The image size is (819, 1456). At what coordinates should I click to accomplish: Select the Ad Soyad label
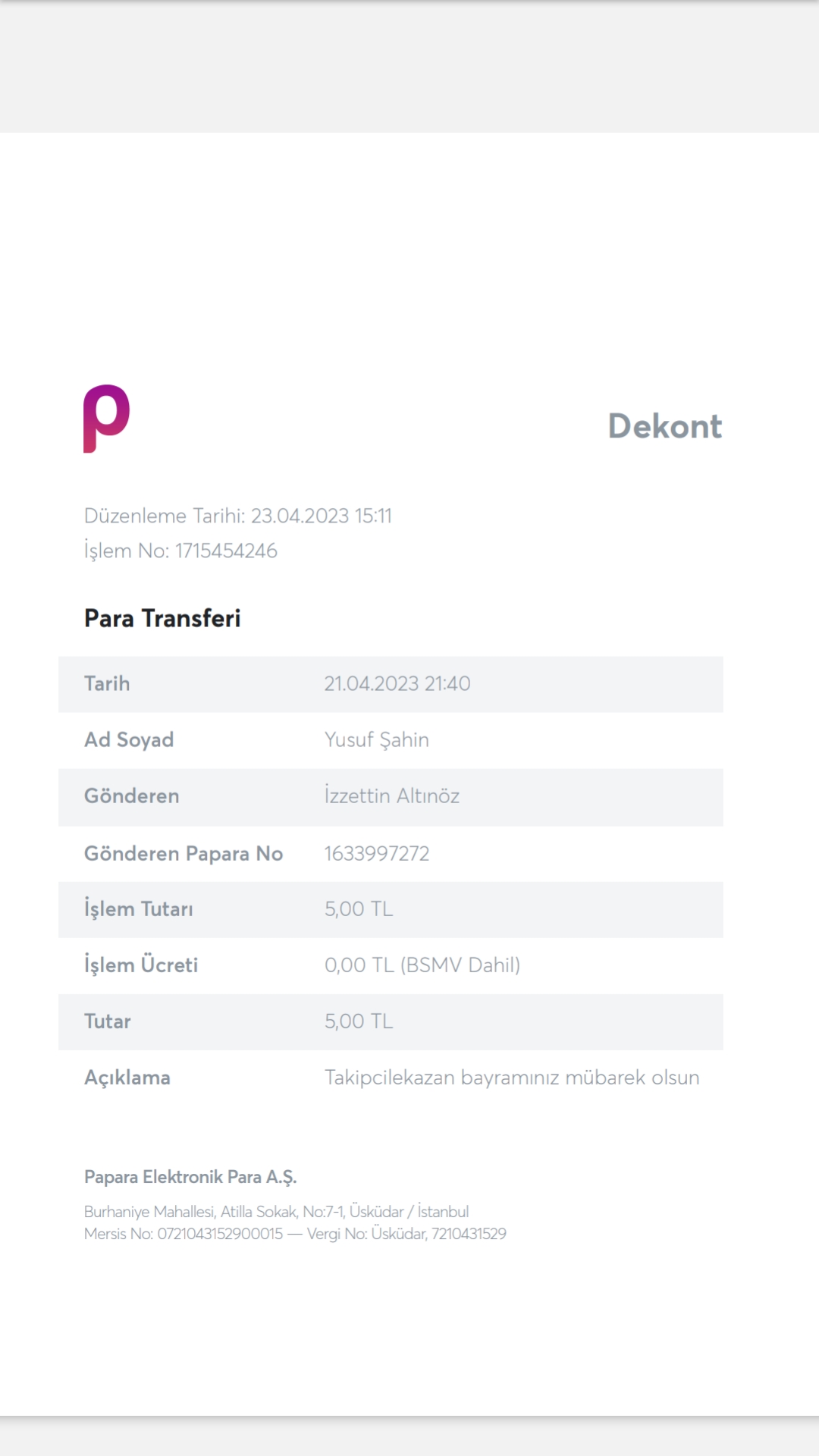point(129,739)
